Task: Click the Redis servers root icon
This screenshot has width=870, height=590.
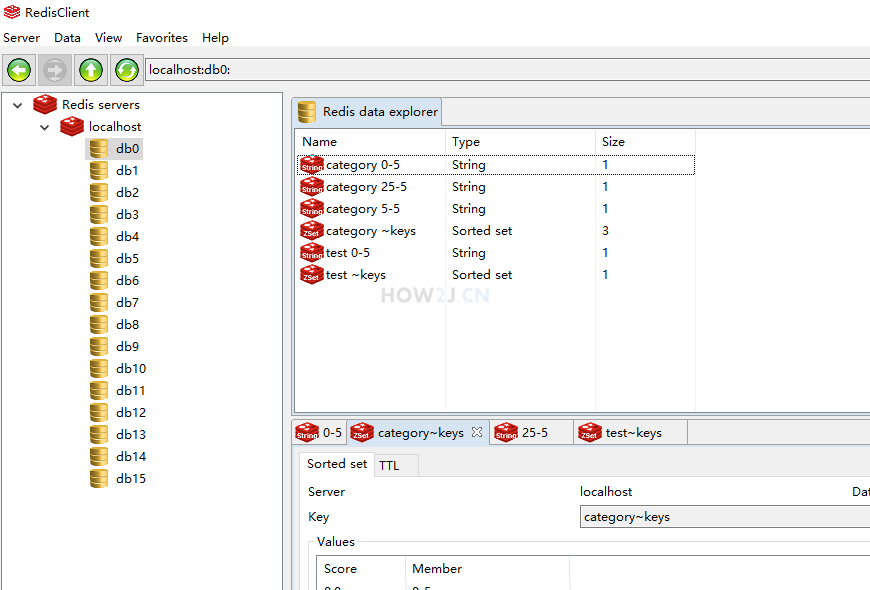Action: (45, 104)
